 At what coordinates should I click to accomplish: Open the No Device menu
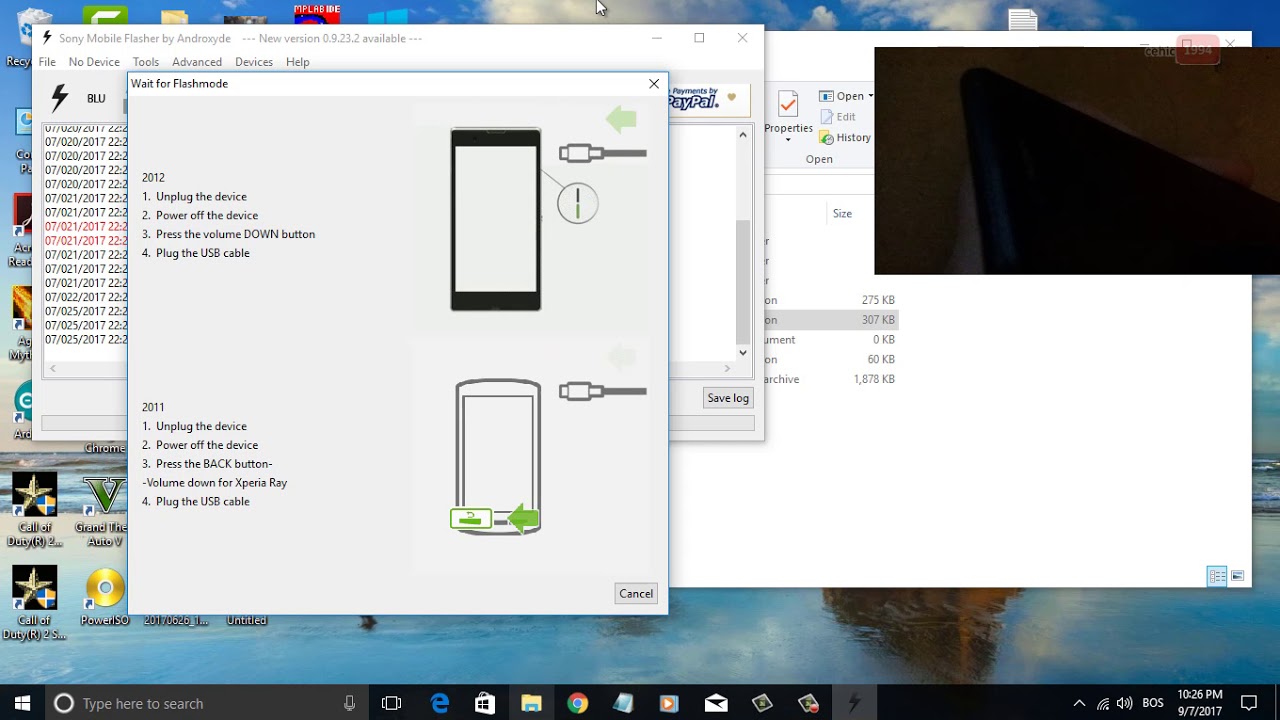94,62
